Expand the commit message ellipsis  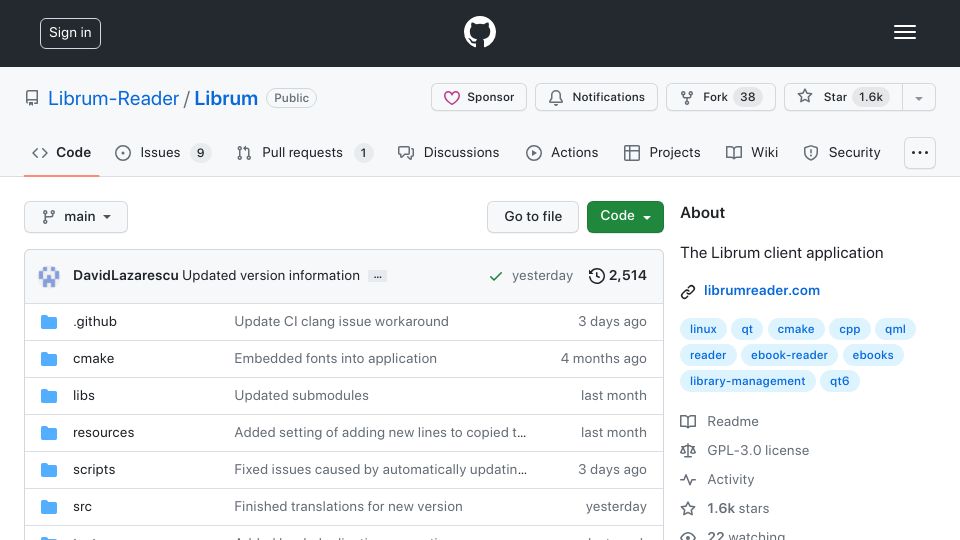tap(378, 276)
